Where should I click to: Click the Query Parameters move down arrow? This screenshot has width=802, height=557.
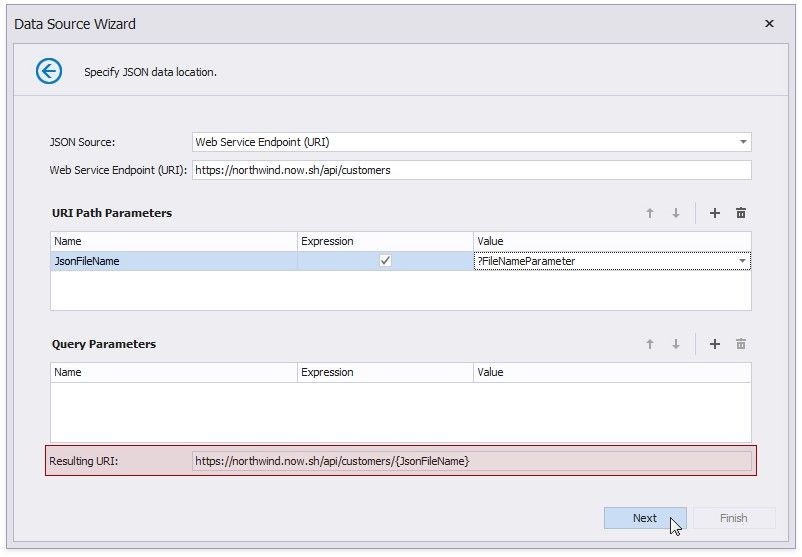click(x=676, y=344)
